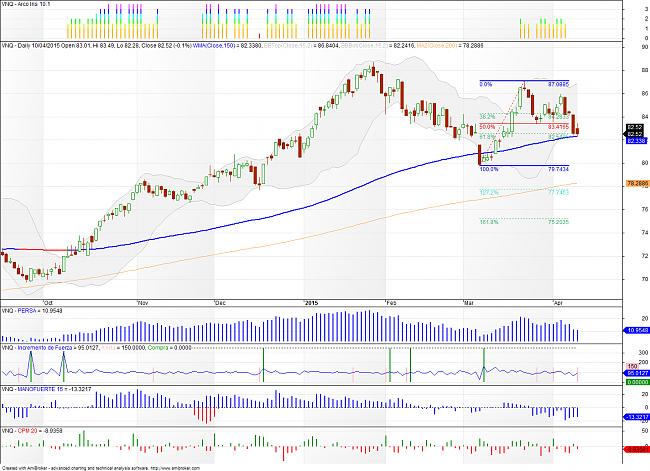Screen dimensions: 650x471
Task: Open the amibroker.com link in footer
Action: pos(174,468)
